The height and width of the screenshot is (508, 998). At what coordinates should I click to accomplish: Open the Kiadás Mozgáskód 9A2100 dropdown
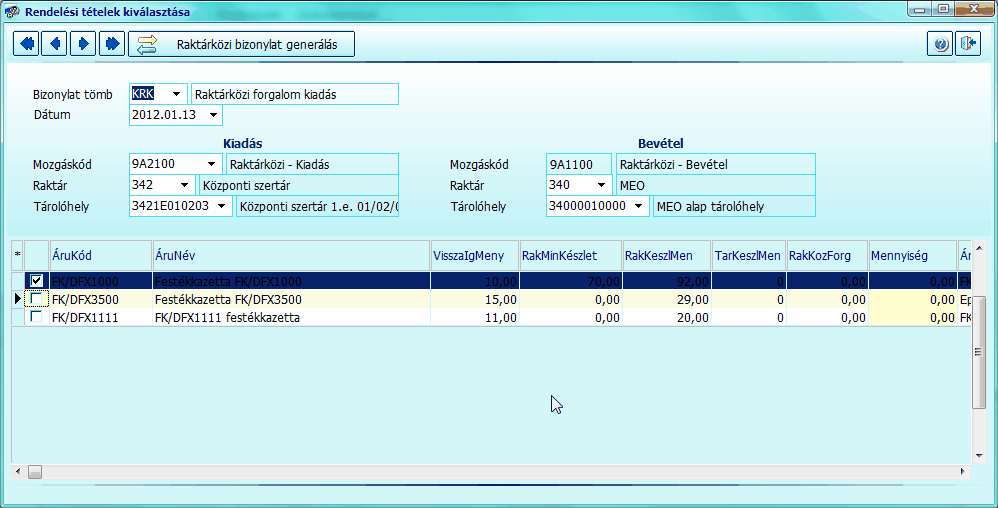click(x=211, y=164)
